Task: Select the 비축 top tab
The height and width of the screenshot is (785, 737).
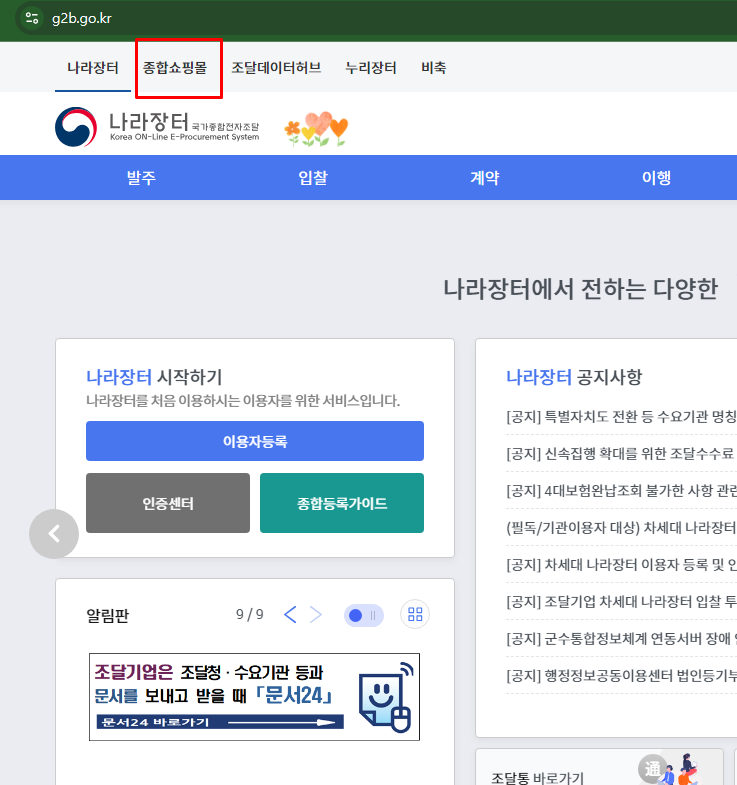Action: (434, 68)
